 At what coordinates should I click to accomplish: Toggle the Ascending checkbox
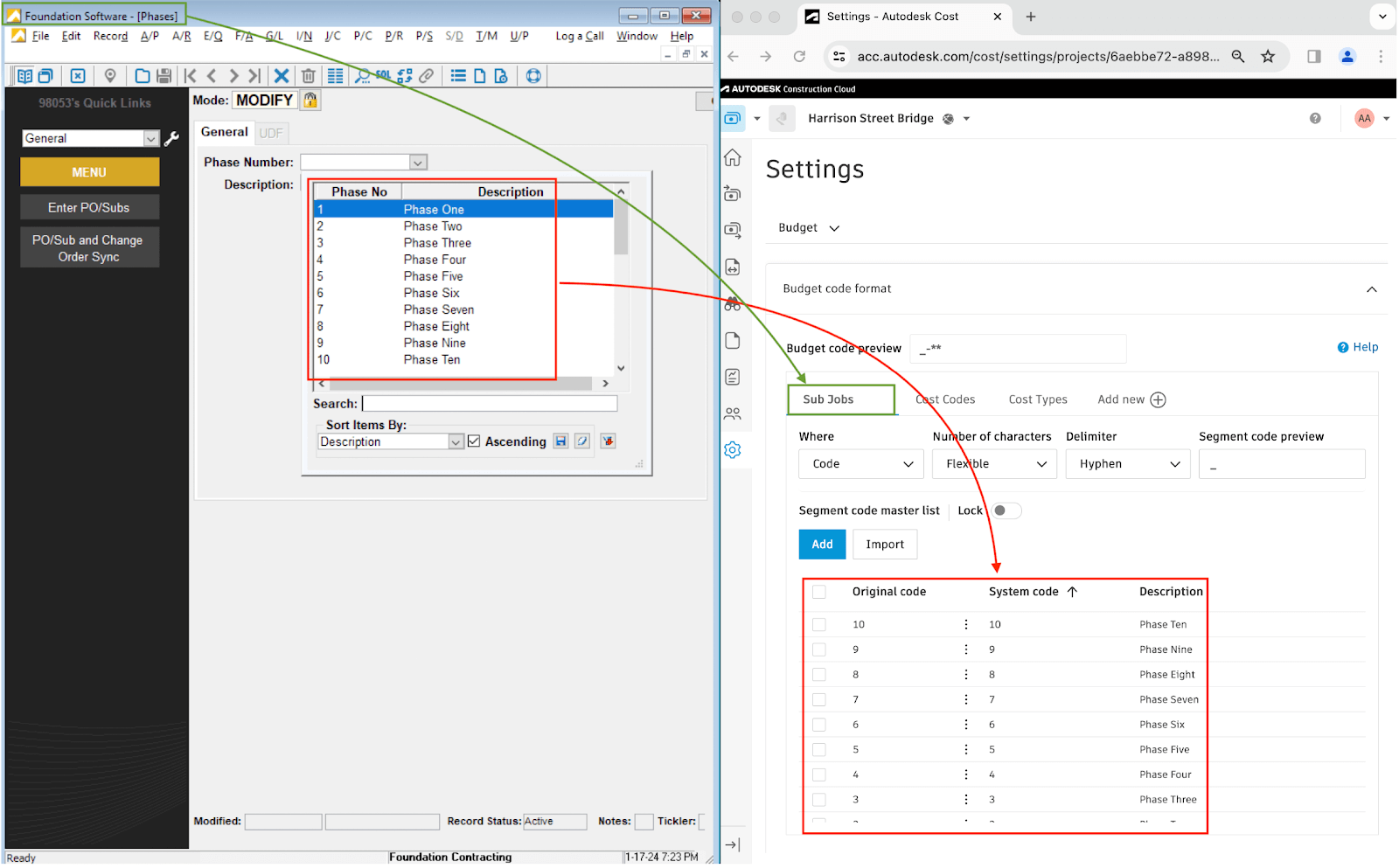point(474,441)
